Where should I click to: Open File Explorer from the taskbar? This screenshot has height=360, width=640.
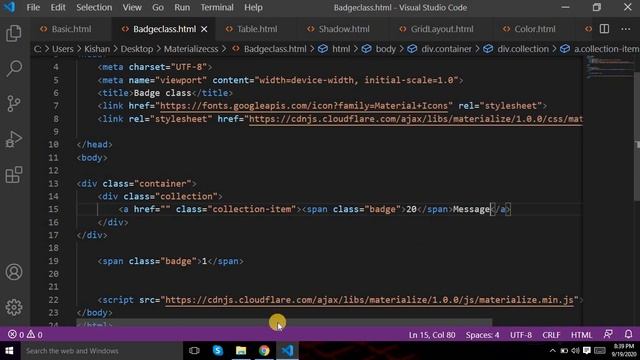tap(241, 351)
